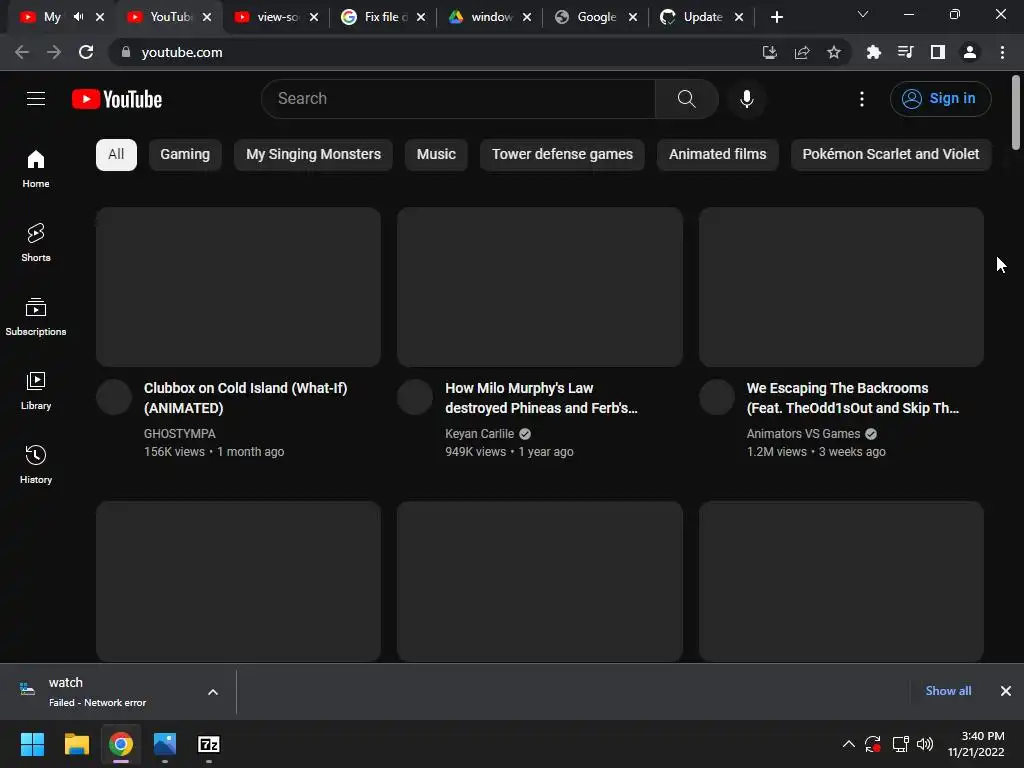
Task: Open File Explorer from taskbar
Action: click(76, 744)
